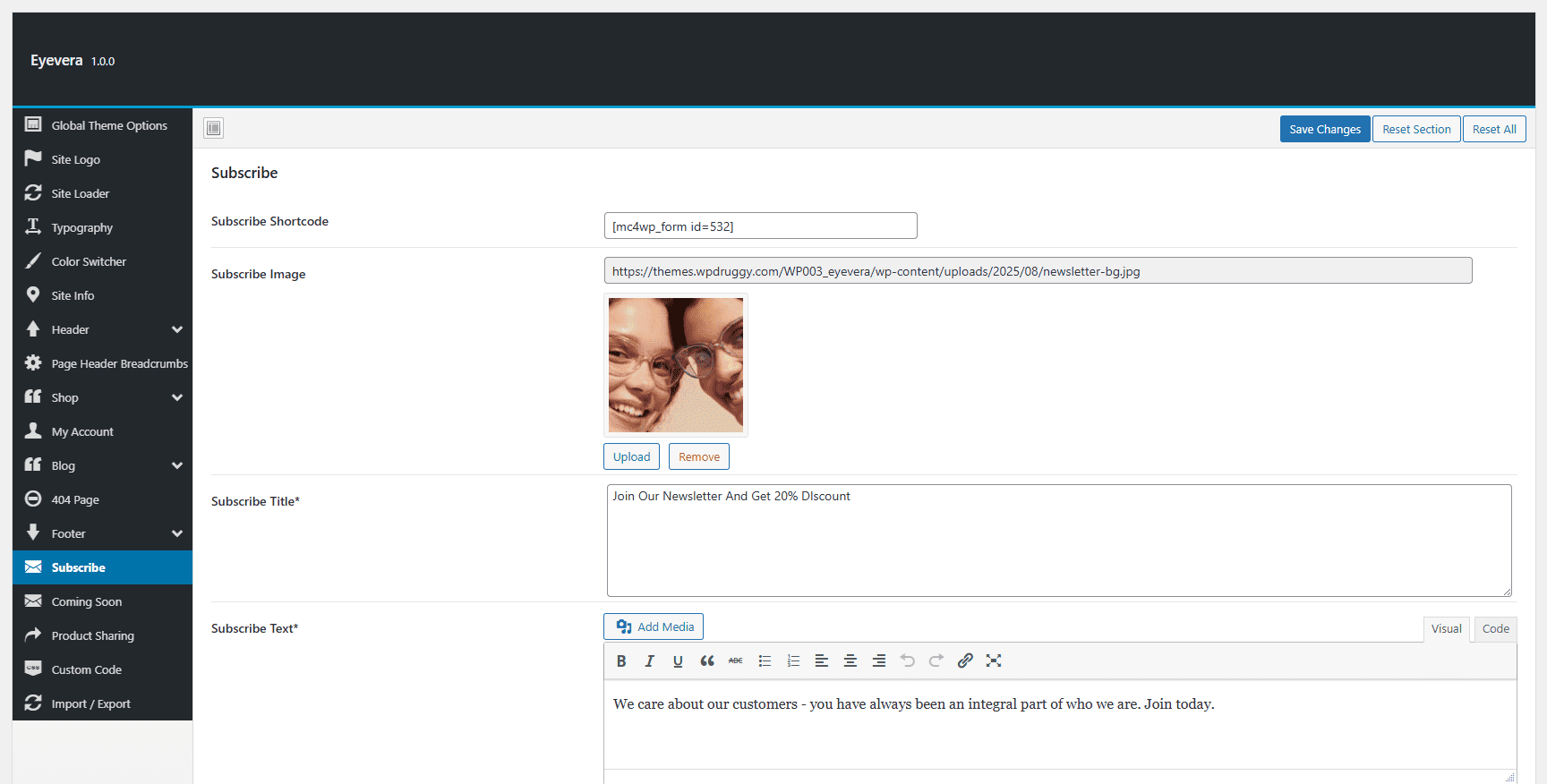
Task: Expand the Shop submenu chevron
Action: 177,397
